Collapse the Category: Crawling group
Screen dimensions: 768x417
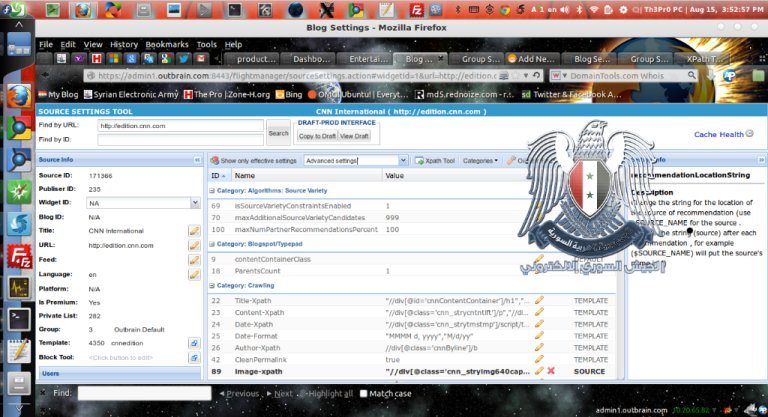click(x=212, y=286)
